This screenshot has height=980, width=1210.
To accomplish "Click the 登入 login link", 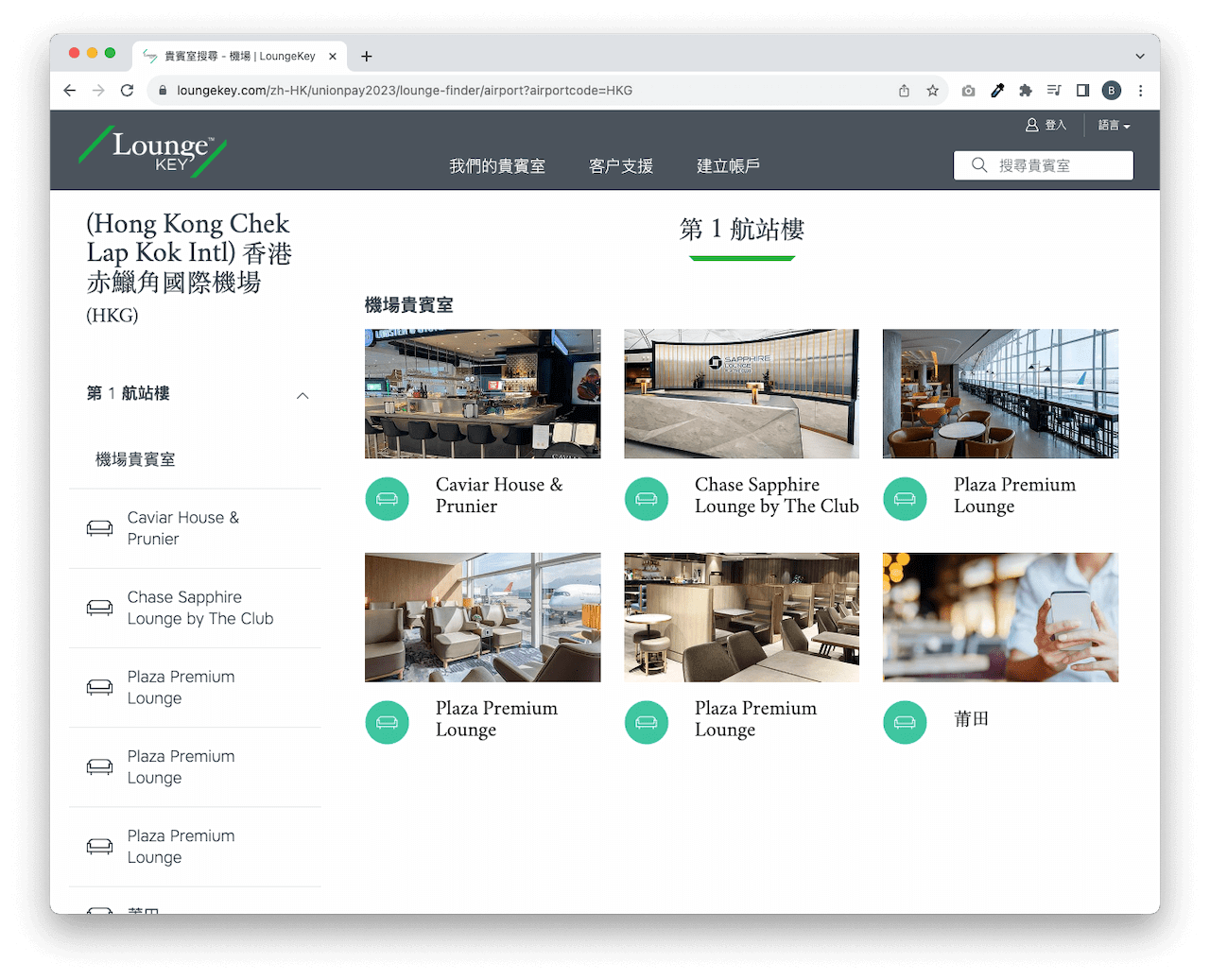I will click(x=1055, y=125).
